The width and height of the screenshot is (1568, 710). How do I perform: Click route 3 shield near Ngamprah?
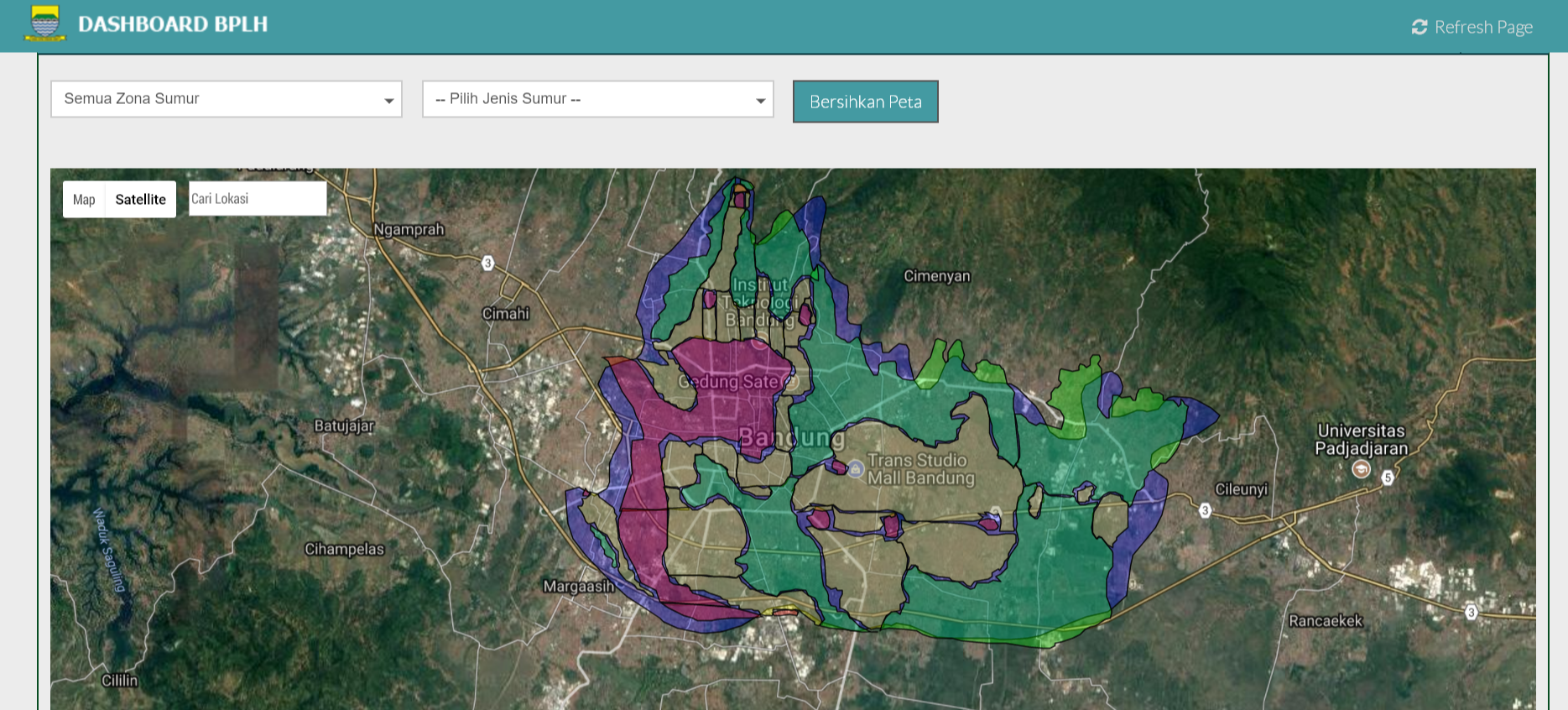[x=487, y=264]
